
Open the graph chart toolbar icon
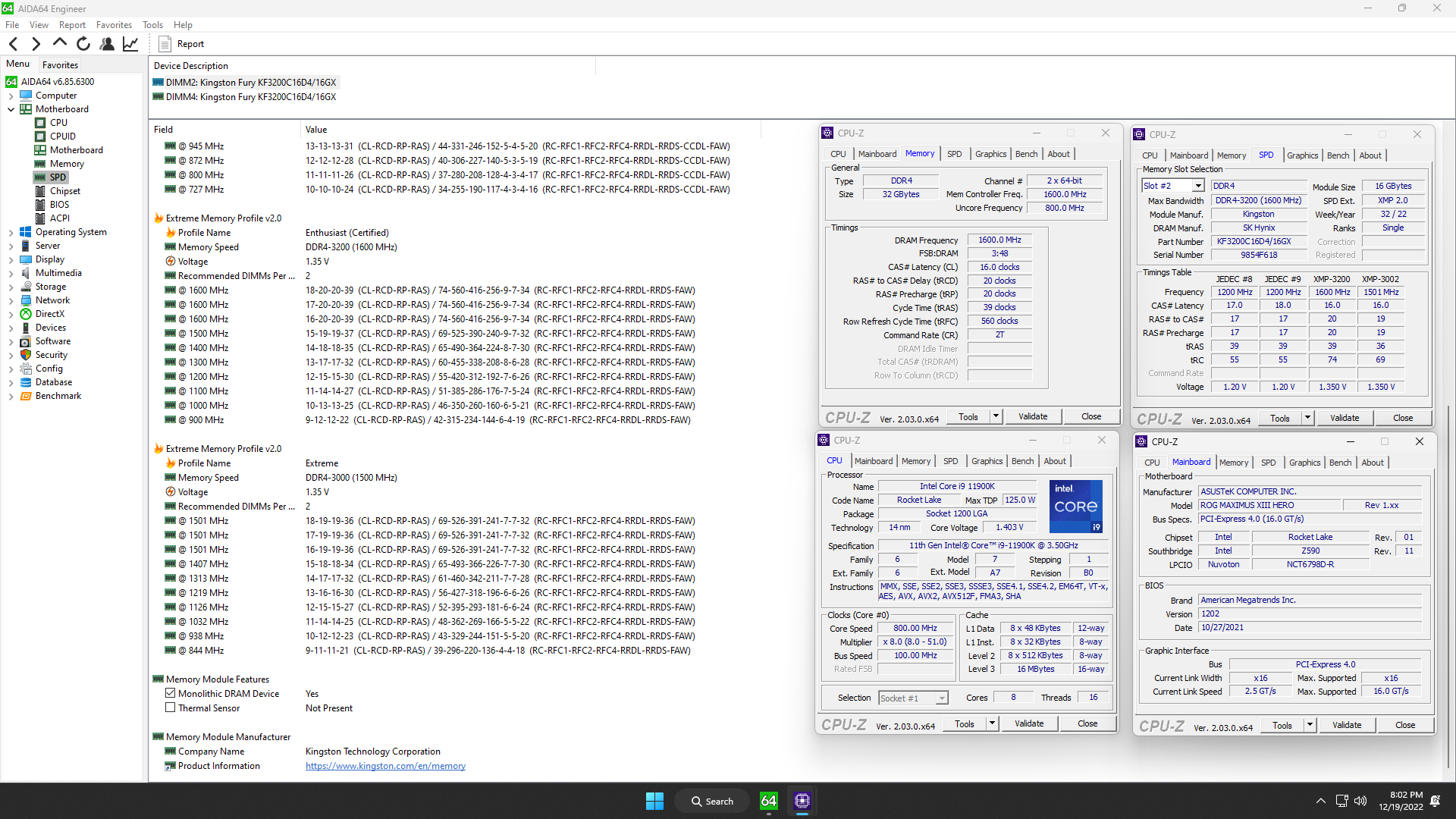click(x=130, y=44)
